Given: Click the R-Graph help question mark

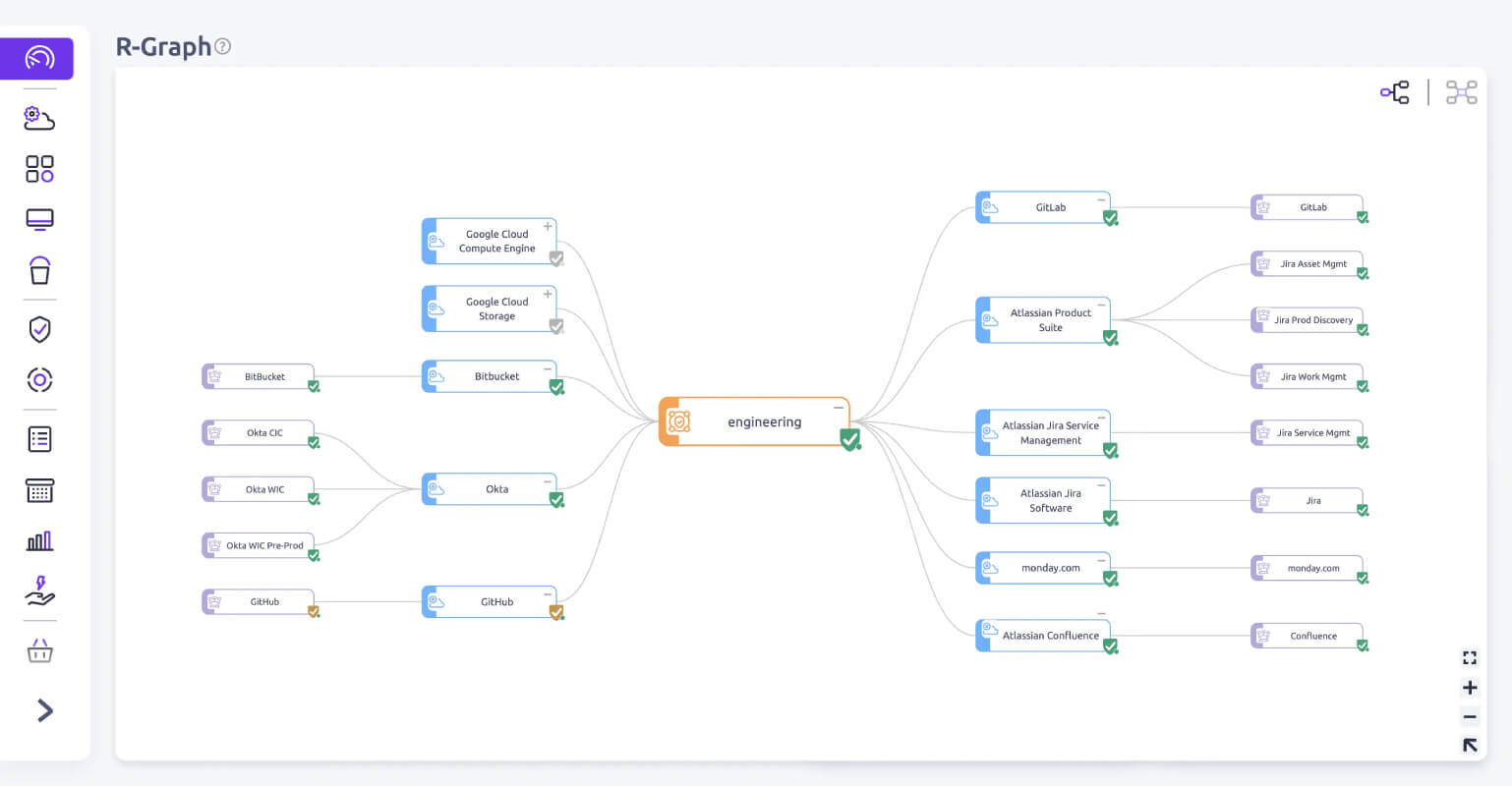Looking at the screenshot, I should [x=223, y=46].
